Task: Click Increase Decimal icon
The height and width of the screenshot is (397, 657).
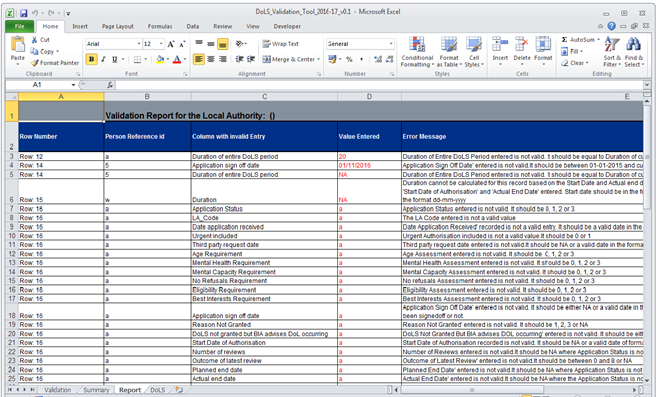Action: coord(378,60)
